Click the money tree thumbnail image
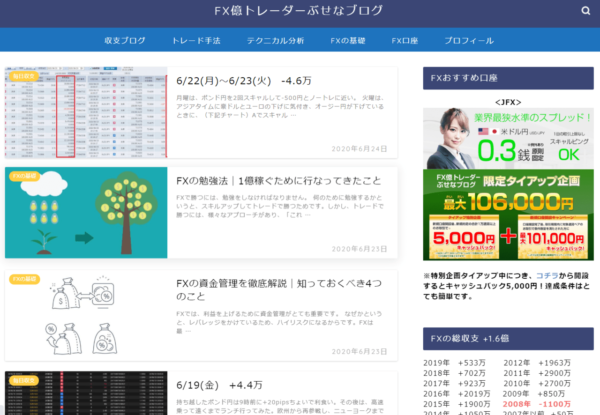This screenshot has width=600, height=415. [x=86, y=214]
